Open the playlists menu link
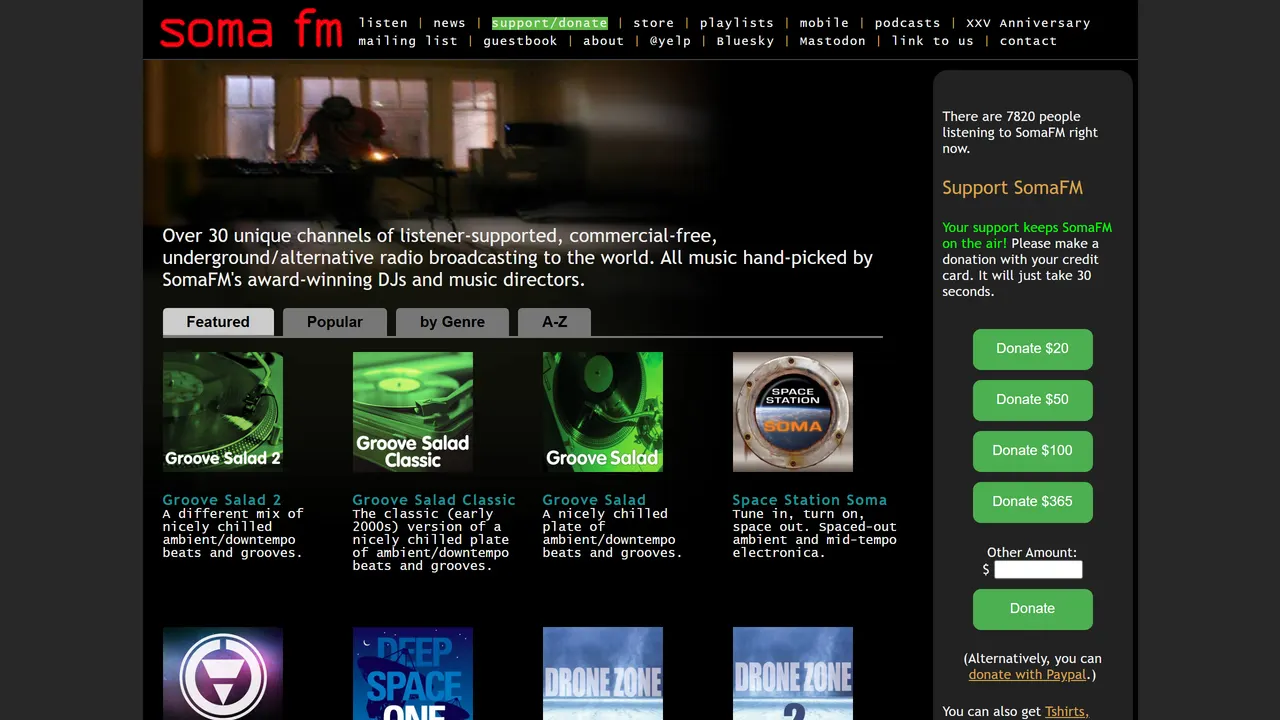The image size is (1280, 720). tap(736, 23)
